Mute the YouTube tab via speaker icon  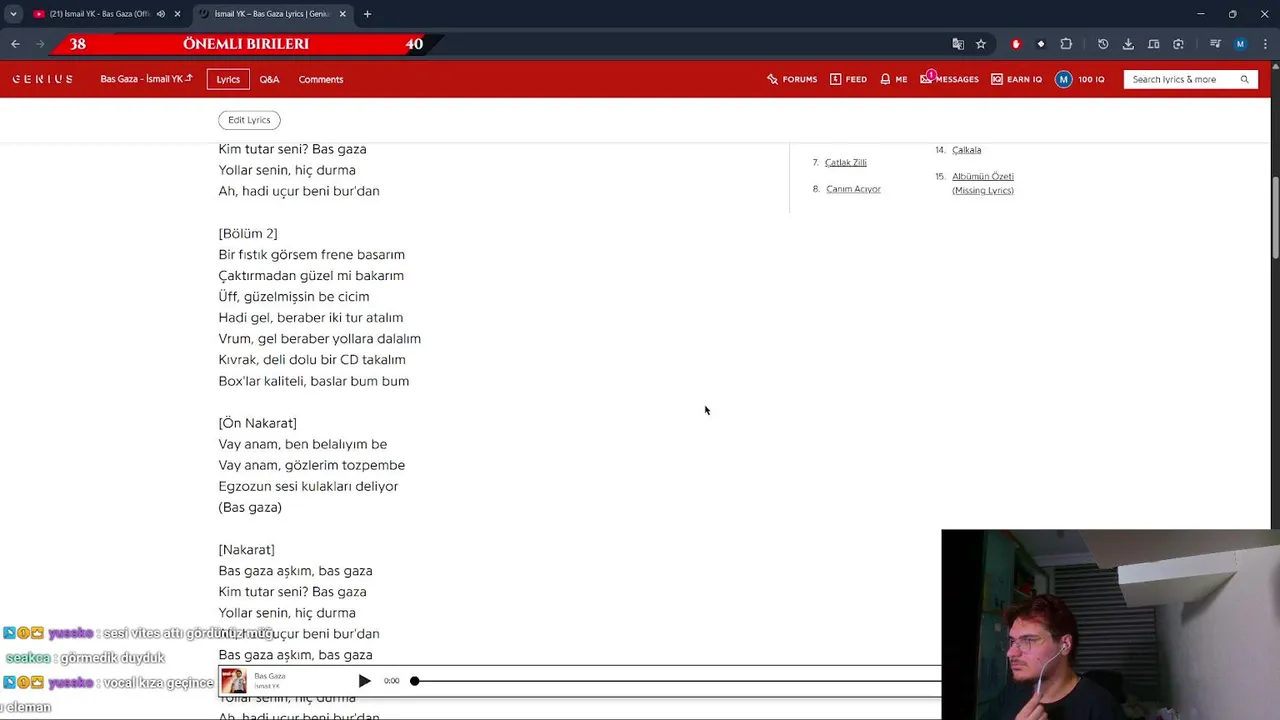[x=161, y=14]
